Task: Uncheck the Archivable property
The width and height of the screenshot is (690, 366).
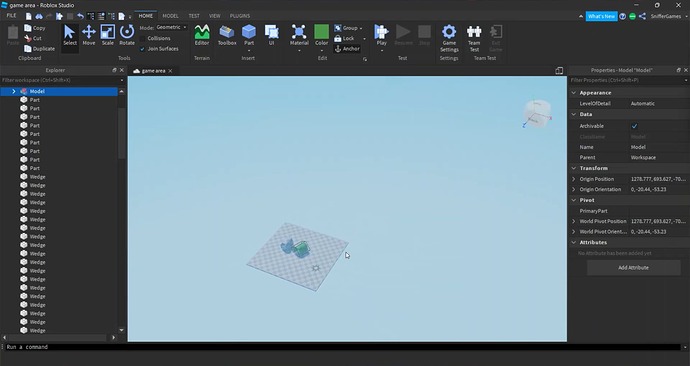Action: click(634, 126)
